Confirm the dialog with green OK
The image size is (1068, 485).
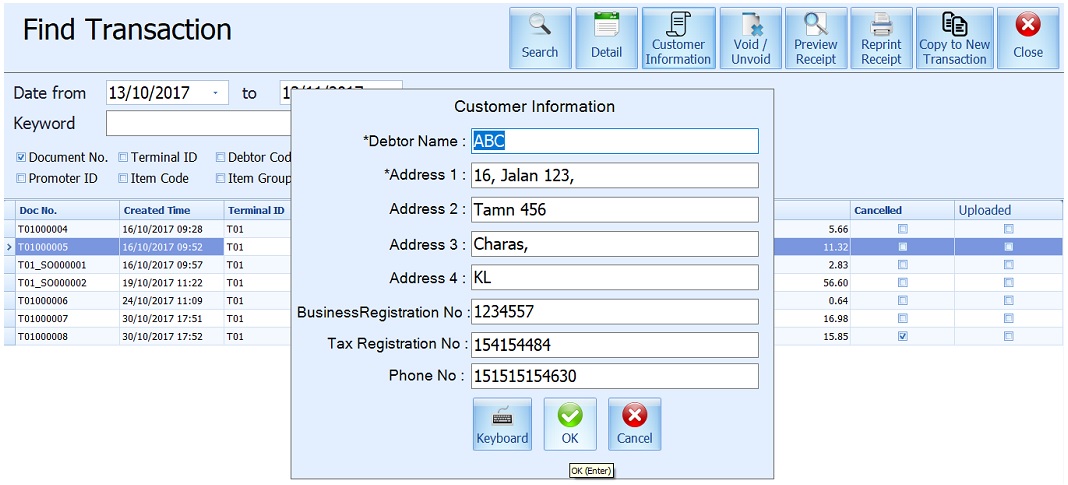coord(570,424)
